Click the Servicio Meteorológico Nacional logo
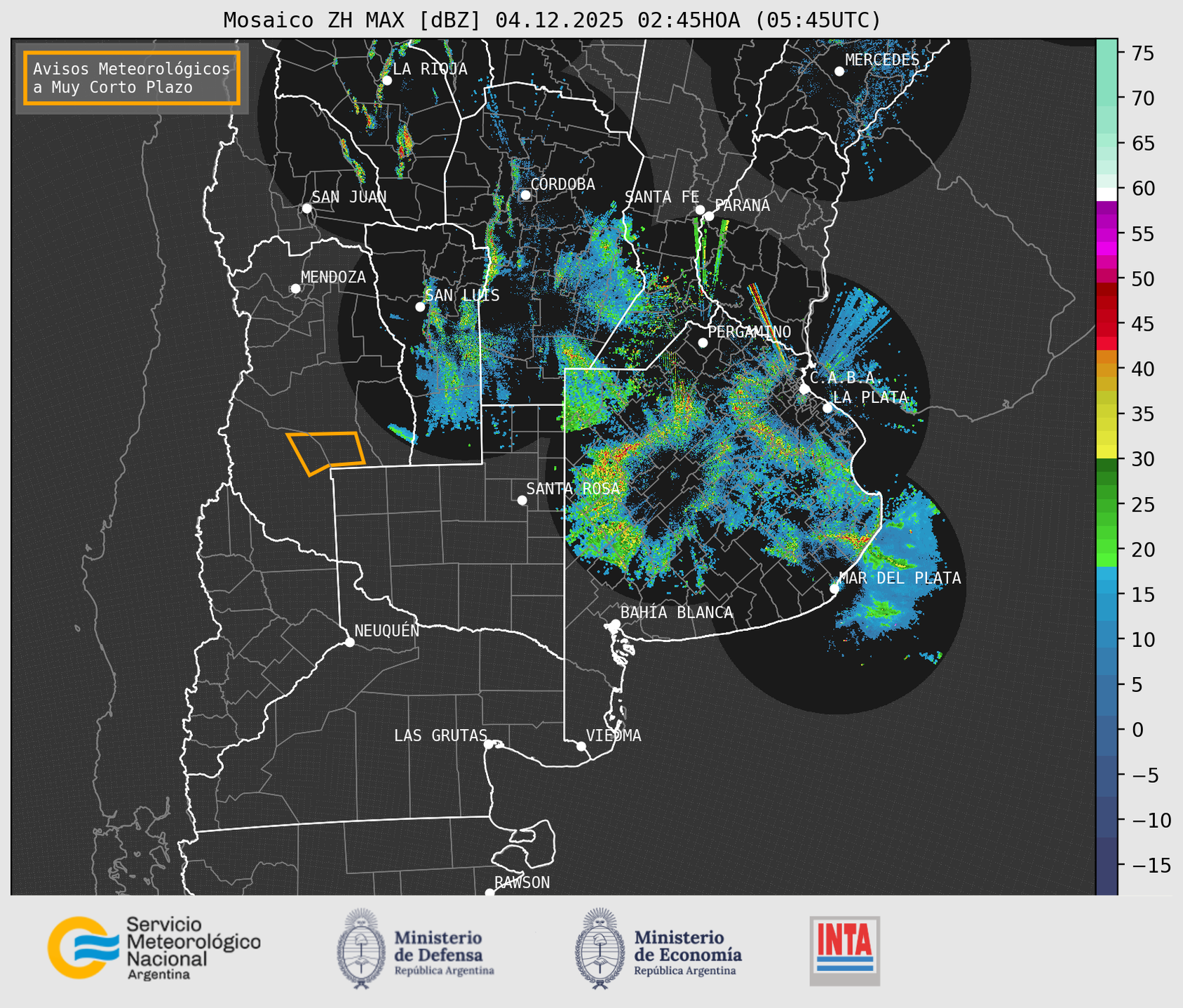 tap(154, 948)
